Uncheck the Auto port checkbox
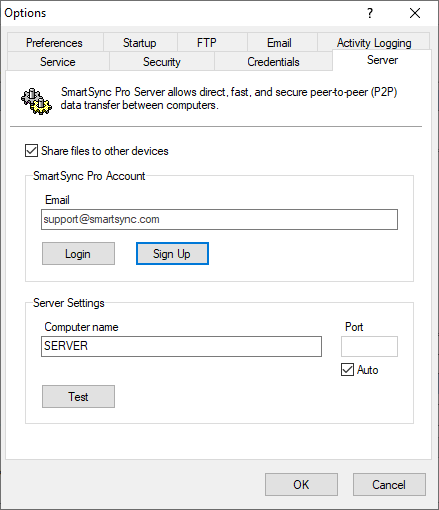 [347, 370]
